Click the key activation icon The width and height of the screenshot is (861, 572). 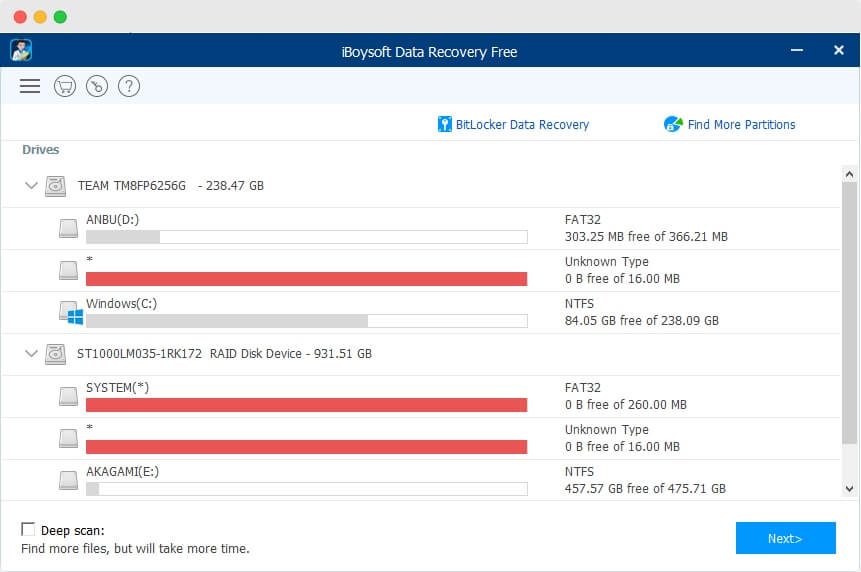(97, 86)
